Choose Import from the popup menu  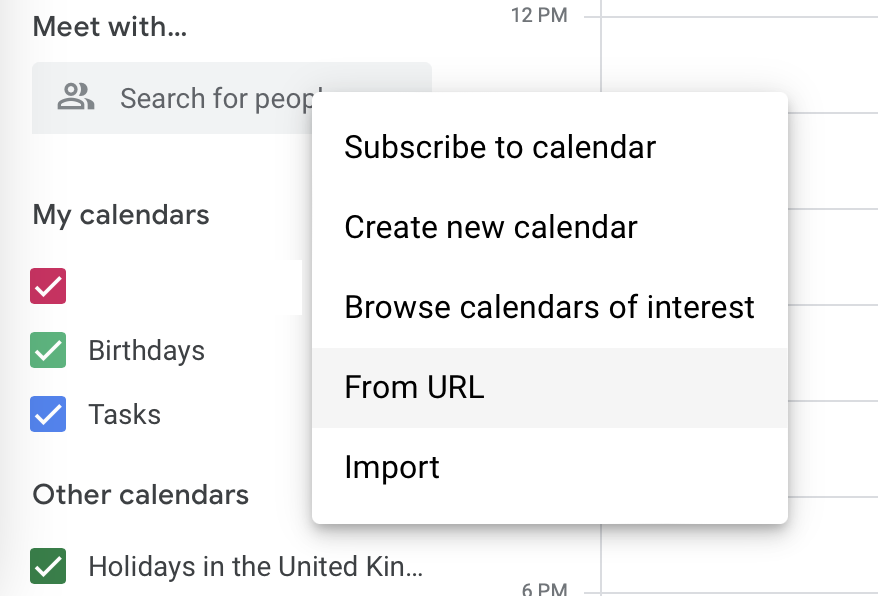(550, 468)
